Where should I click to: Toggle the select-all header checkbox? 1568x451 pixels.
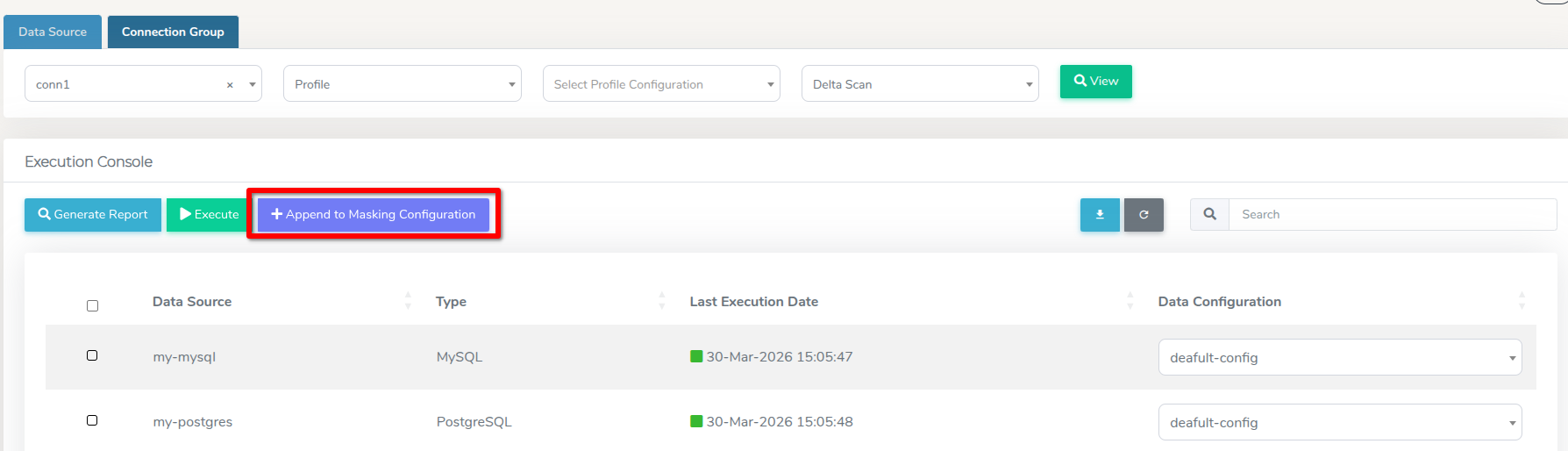(x=92, y=306)
